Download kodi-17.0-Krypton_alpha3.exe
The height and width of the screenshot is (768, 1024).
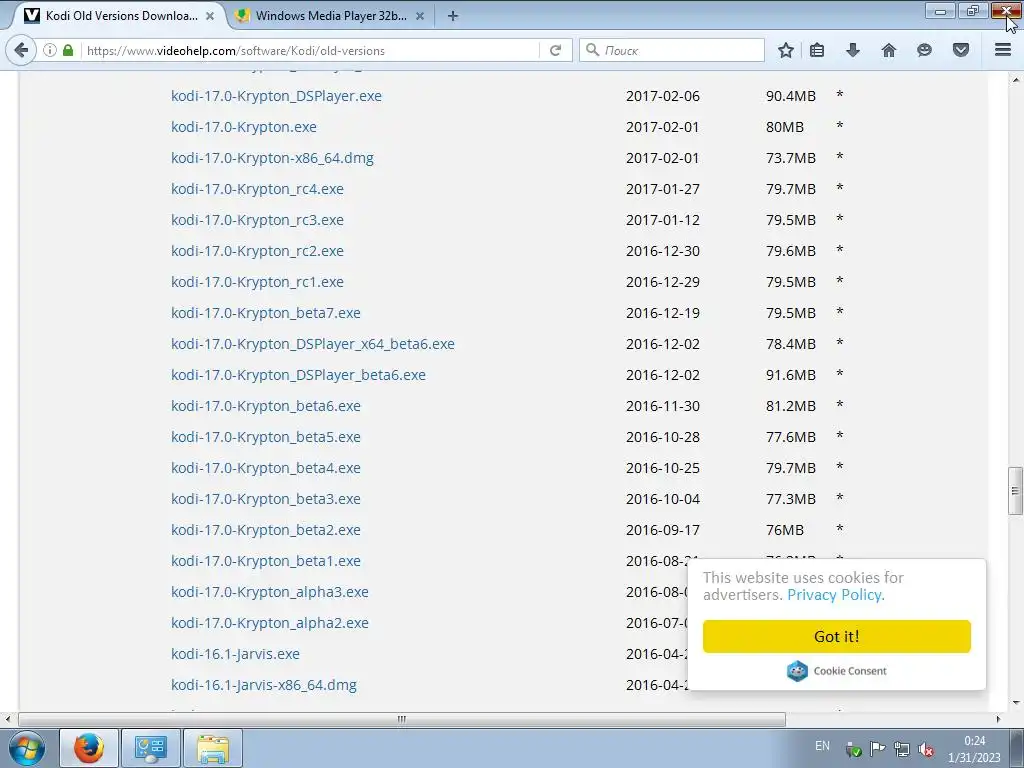coord(270,592)
